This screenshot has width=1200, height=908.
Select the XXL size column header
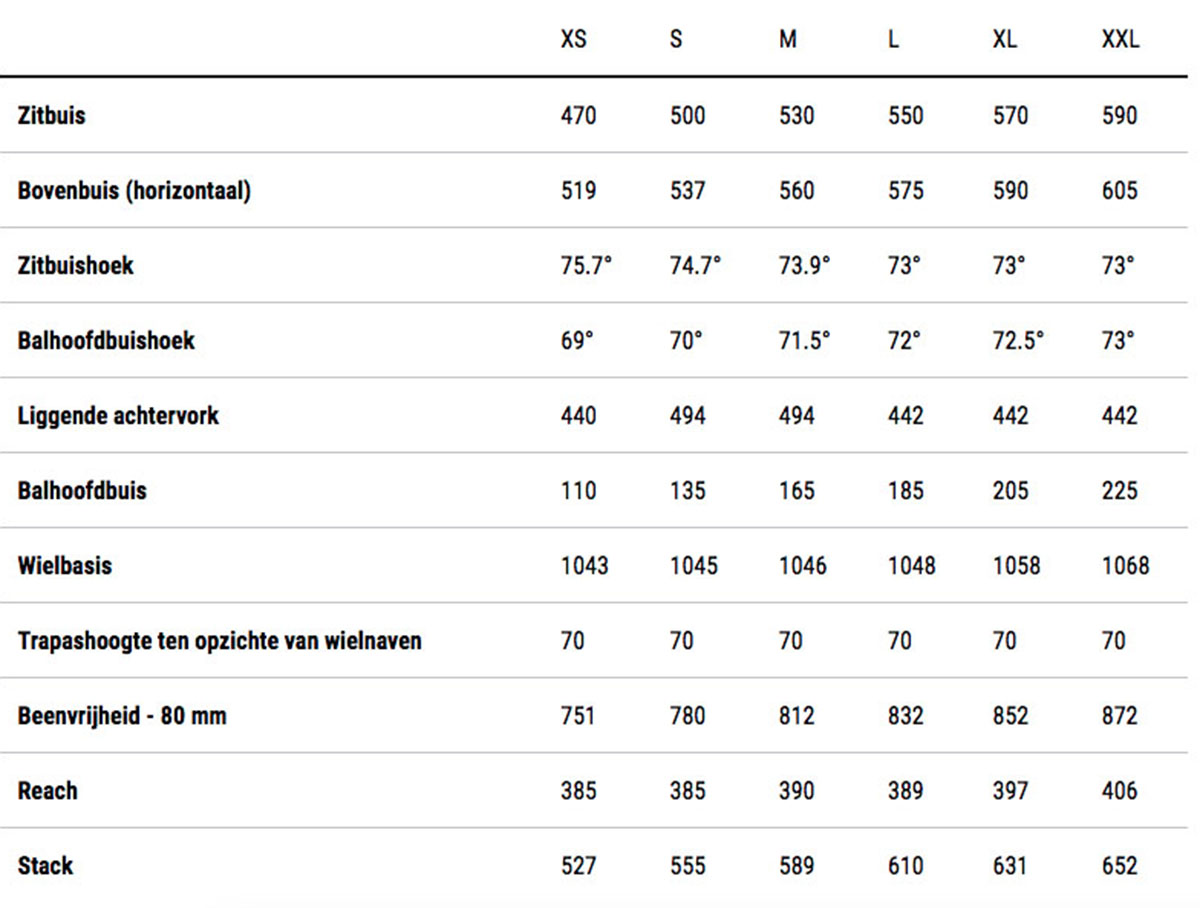[1120, 41]
